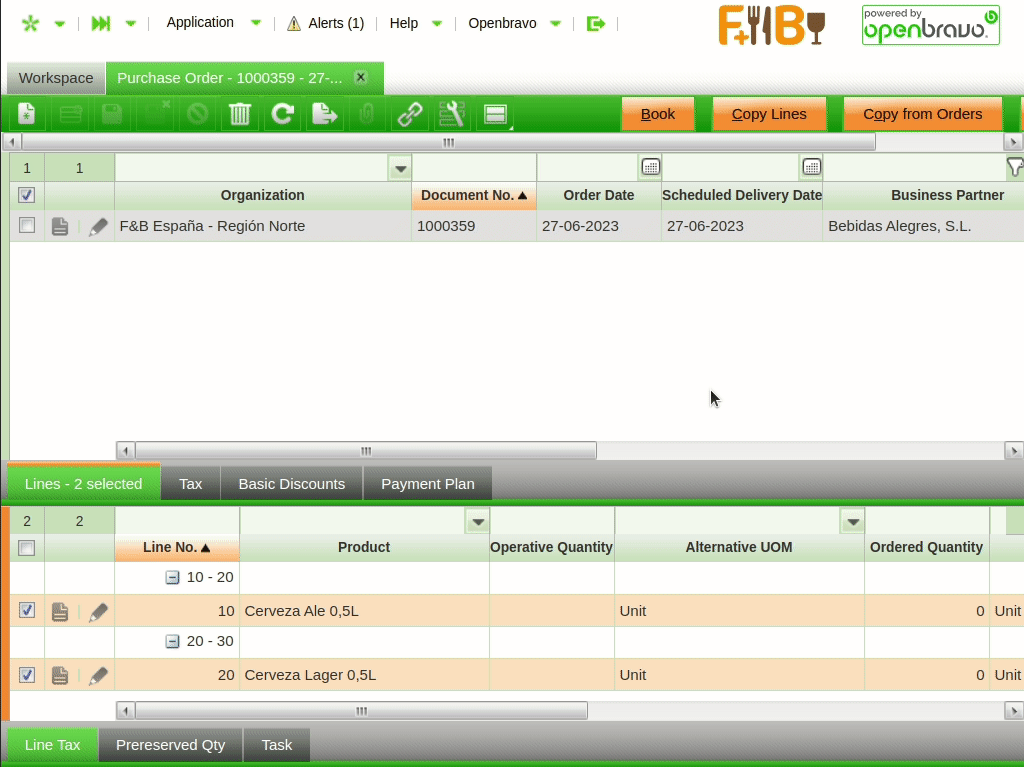
Task: Open the Order Date filter calendar icon
Action: point(650,167)
